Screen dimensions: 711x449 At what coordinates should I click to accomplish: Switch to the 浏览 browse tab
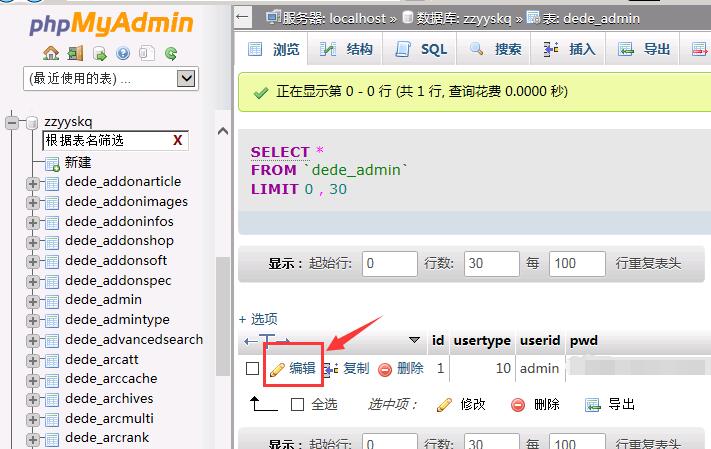272,49
